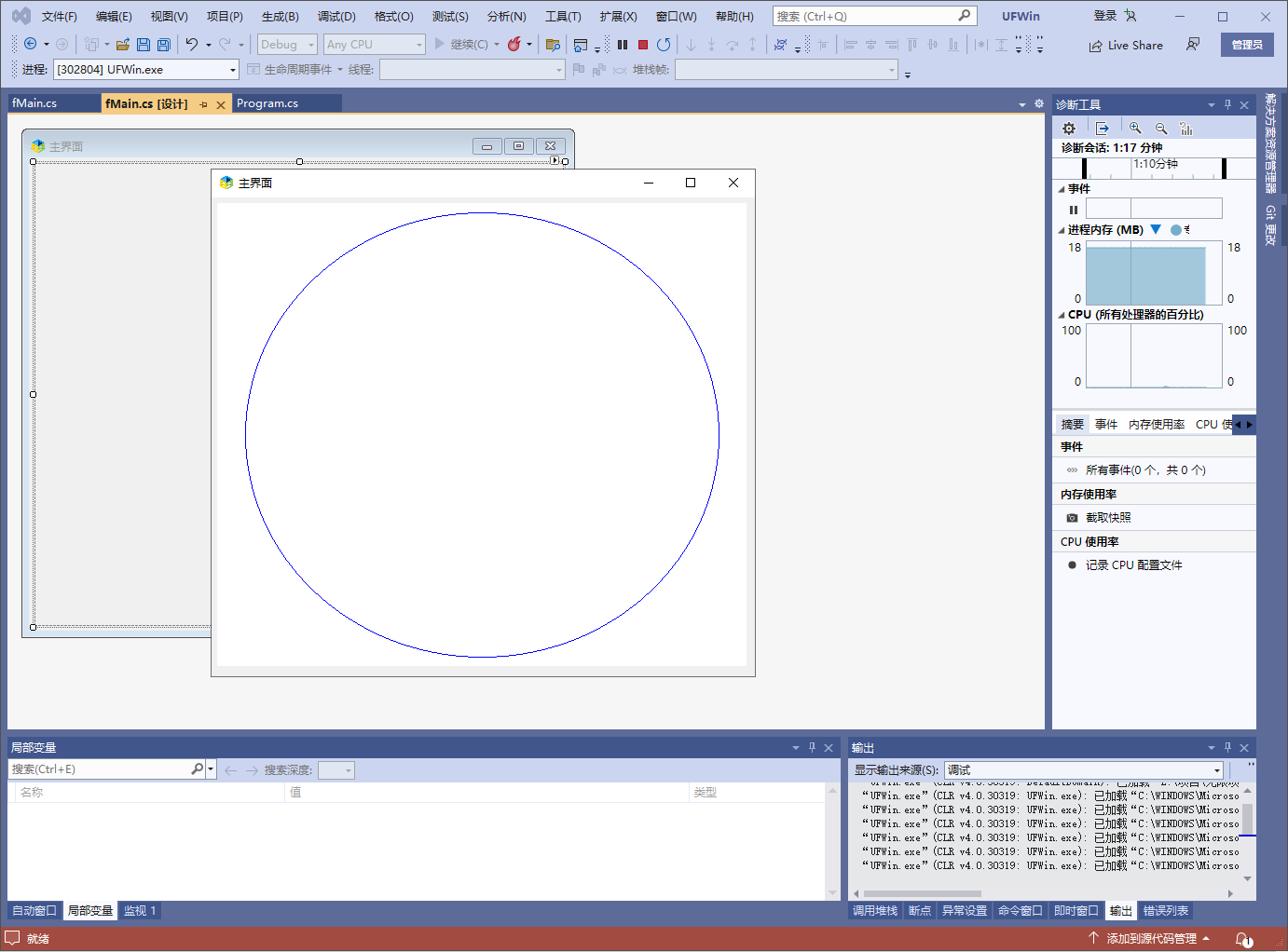
Task: Collapse the CPU percentage graph section
Action: [x=1062, y=315]
